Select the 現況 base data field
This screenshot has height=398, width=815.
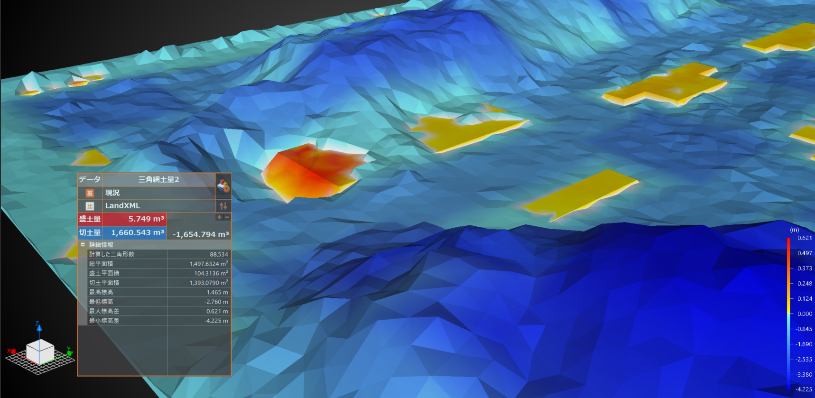coord(159,192)
